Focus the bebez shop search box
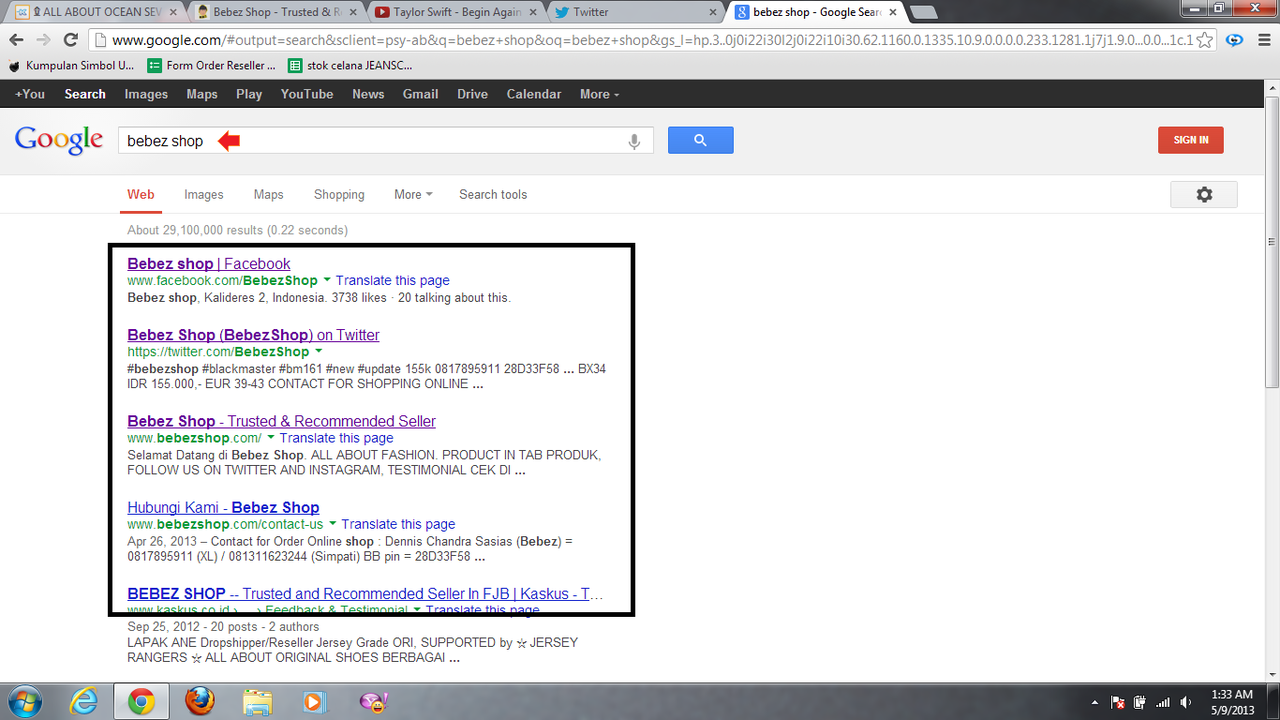The width and height of the screenshot is (1280, 720). [x=386, y=141]
